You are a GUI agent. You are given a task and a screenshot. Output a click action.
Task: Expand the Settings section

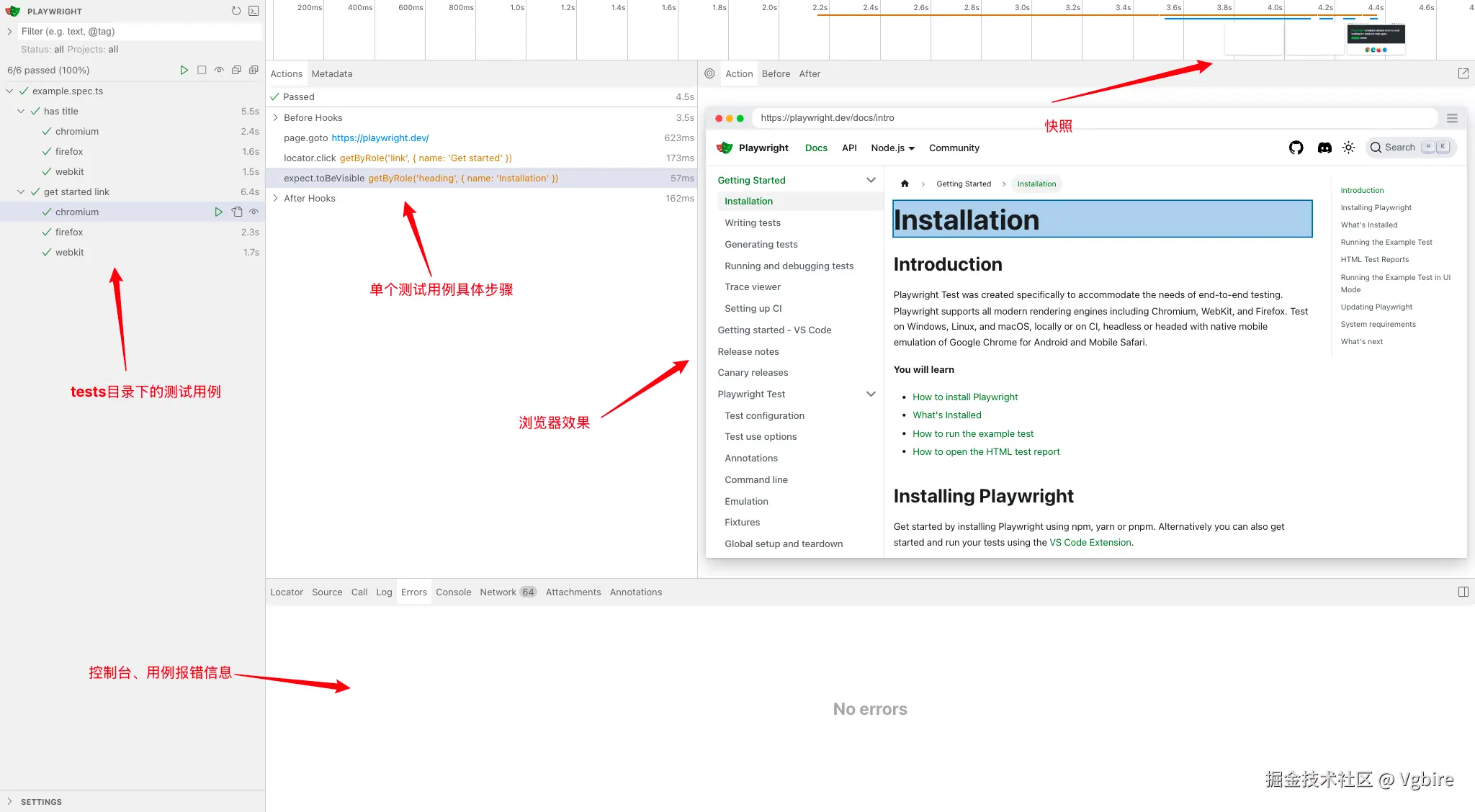pyautogui.click(x=10, y=801)
